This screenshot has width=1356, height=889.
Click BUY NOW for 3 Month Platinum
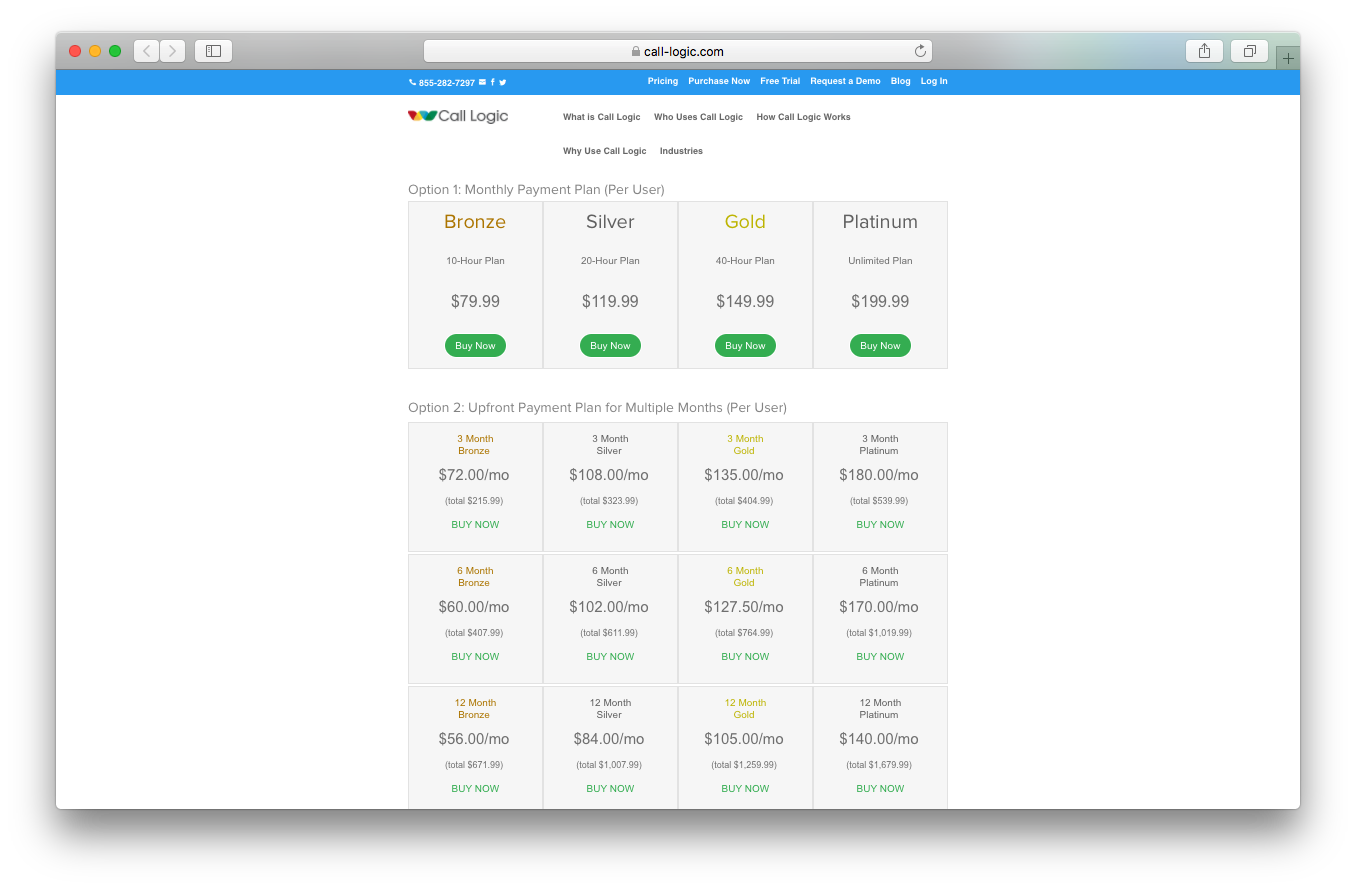point(880,524)
